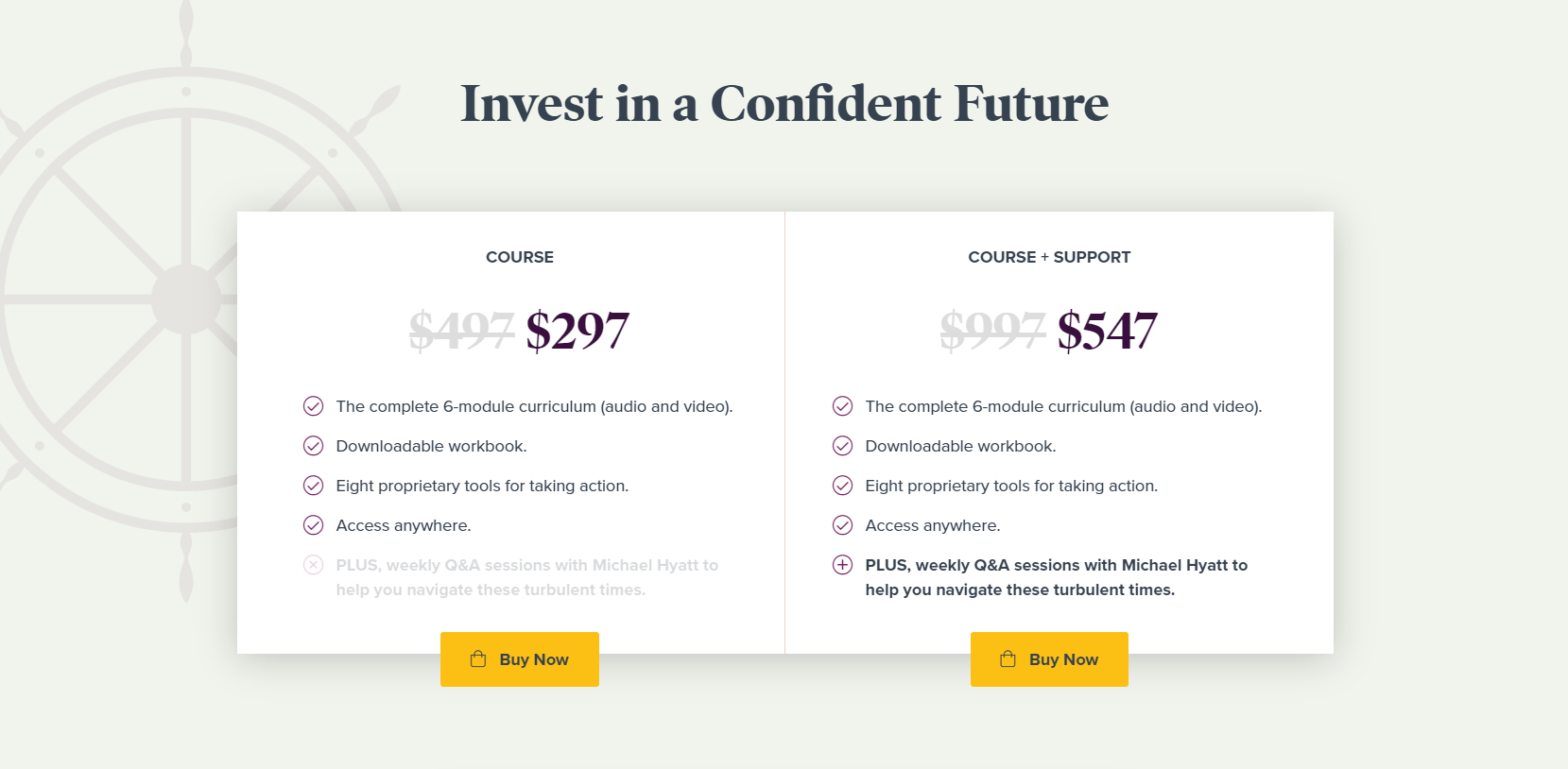Click the $547 discounted price
The height and width of the screenshot is (769, 1568).
[x=1107, y=331]
